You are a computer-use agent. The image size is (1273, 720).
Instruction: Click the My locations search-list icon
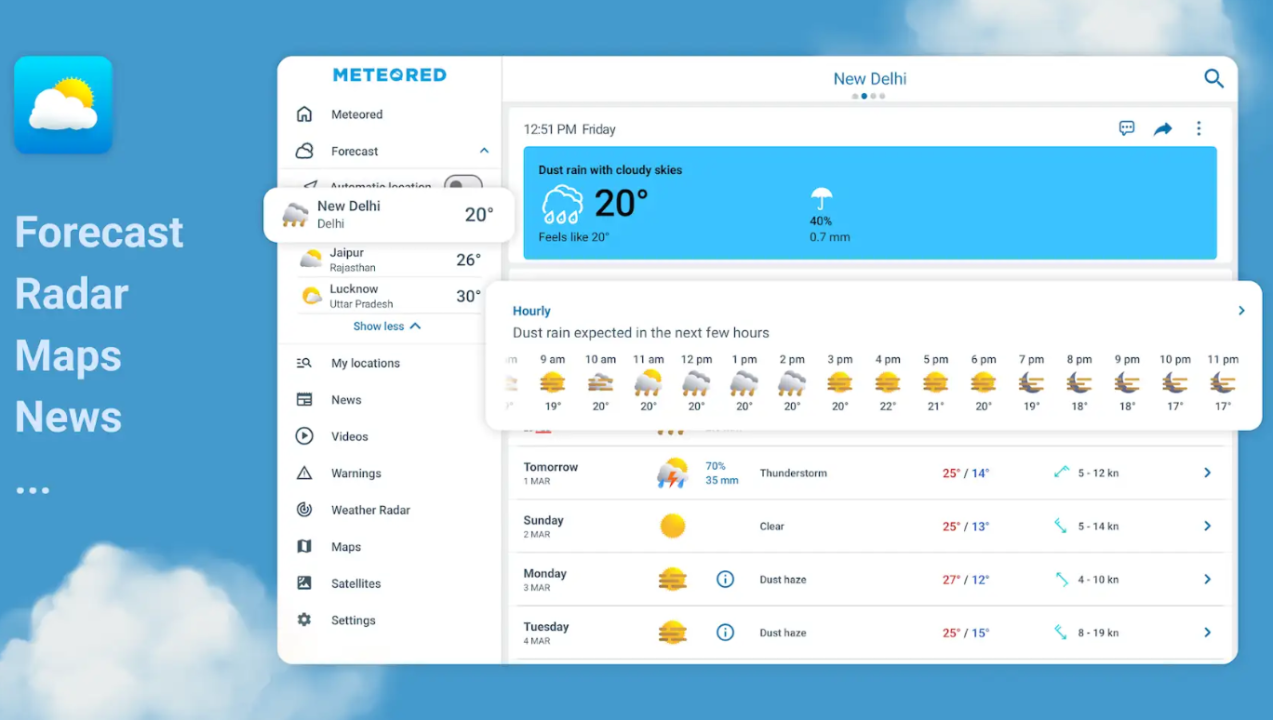click(304, 363)
